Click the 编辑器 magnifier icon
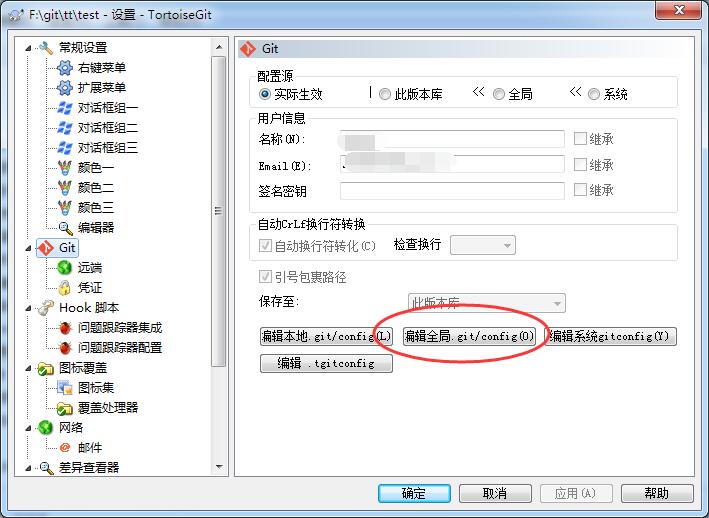This screenshot has height=518, width=709. (x=65, y=228)
